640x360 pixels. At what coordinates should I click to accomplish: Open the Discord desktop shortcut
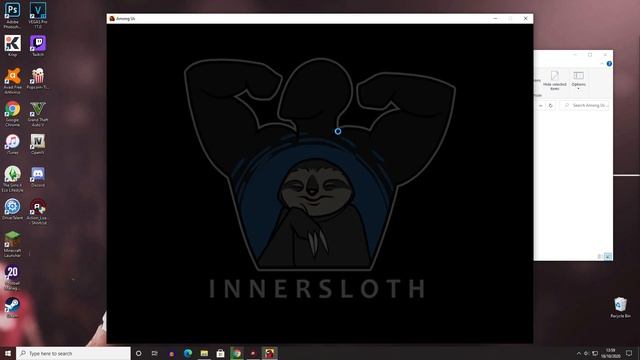[x=38, y=176]
